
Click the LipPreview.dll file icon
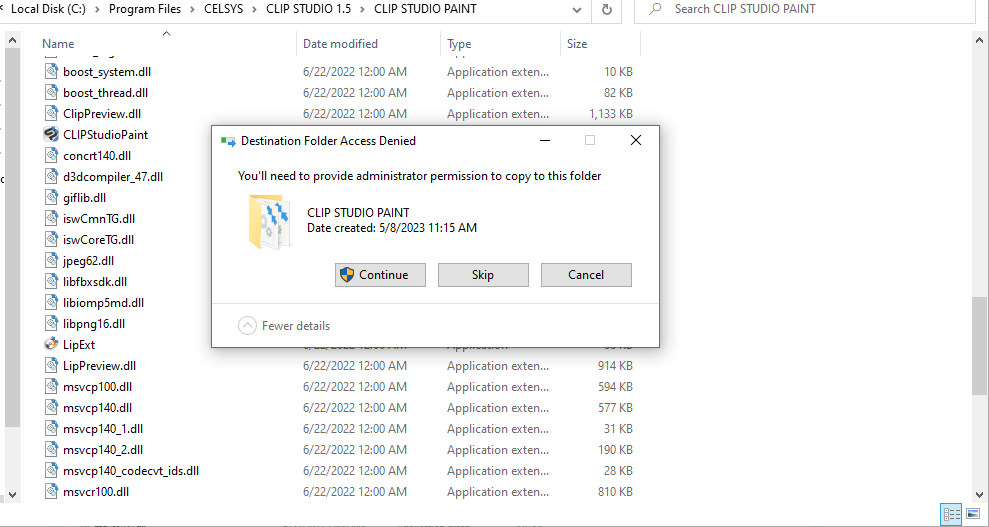[51, 366]
